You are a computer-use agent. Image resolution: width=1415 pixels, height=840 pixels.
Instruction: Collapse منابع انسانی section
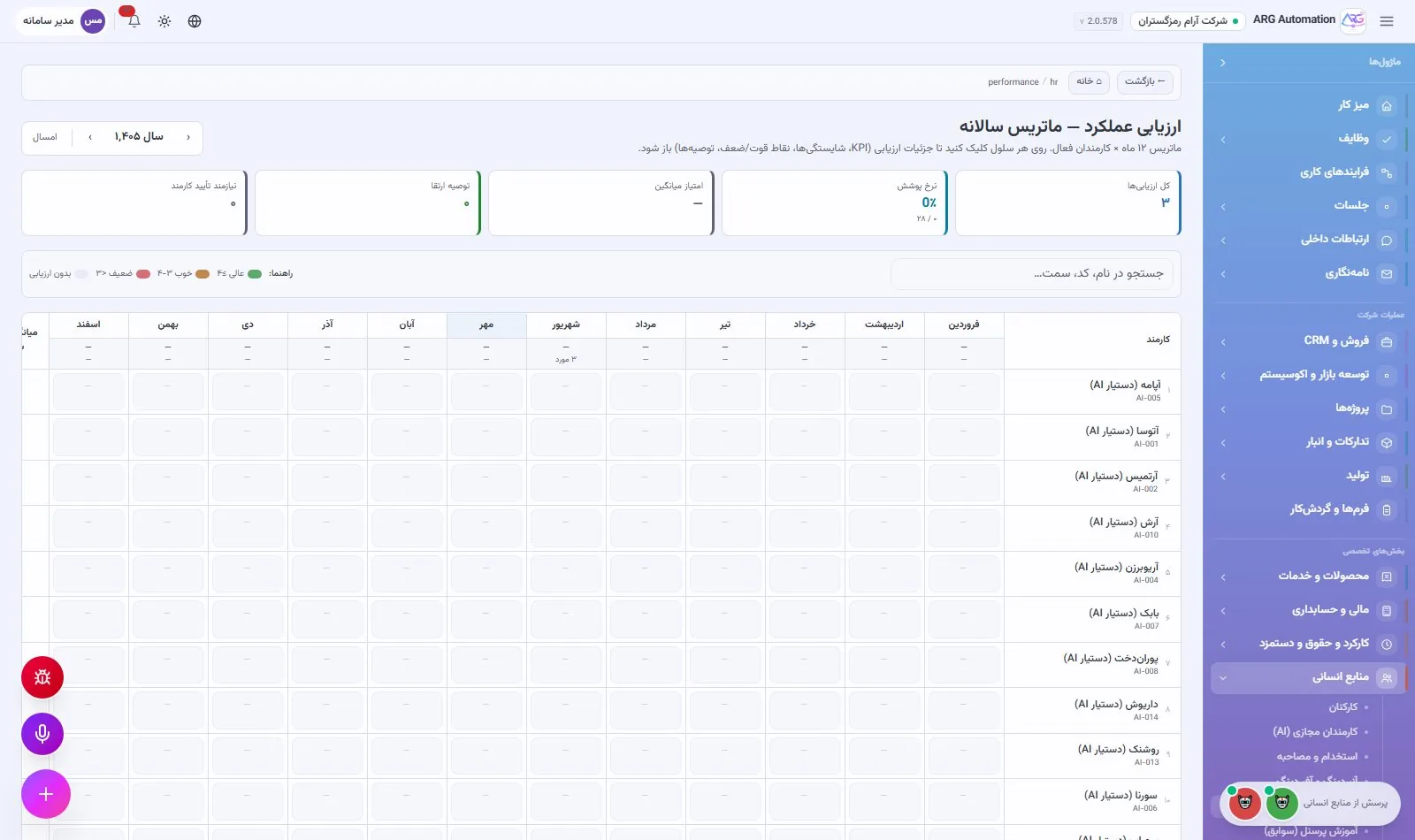pos(1307,677)
